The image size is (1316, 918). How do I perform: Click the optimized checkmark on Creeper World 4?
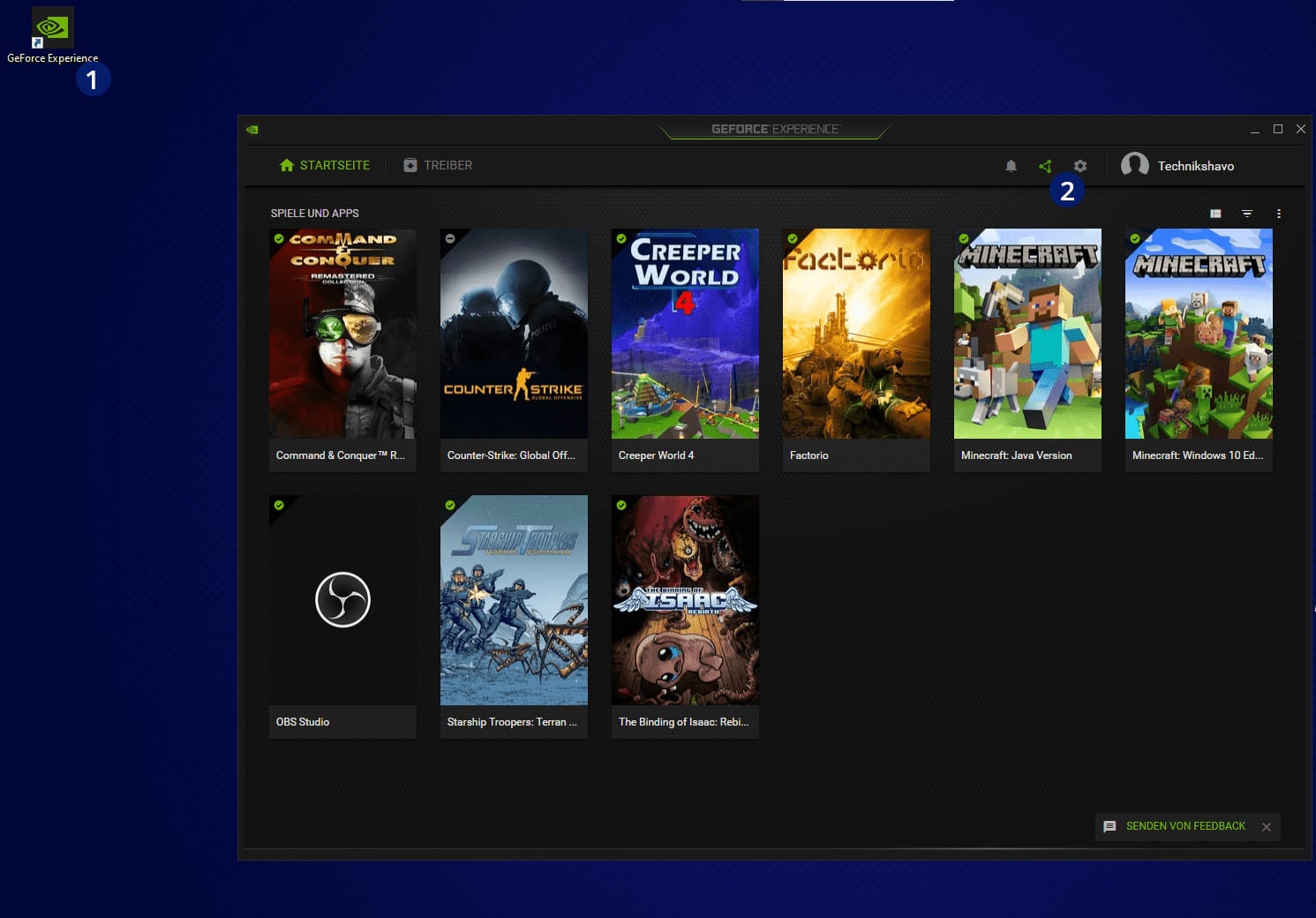tap(621, 239)
